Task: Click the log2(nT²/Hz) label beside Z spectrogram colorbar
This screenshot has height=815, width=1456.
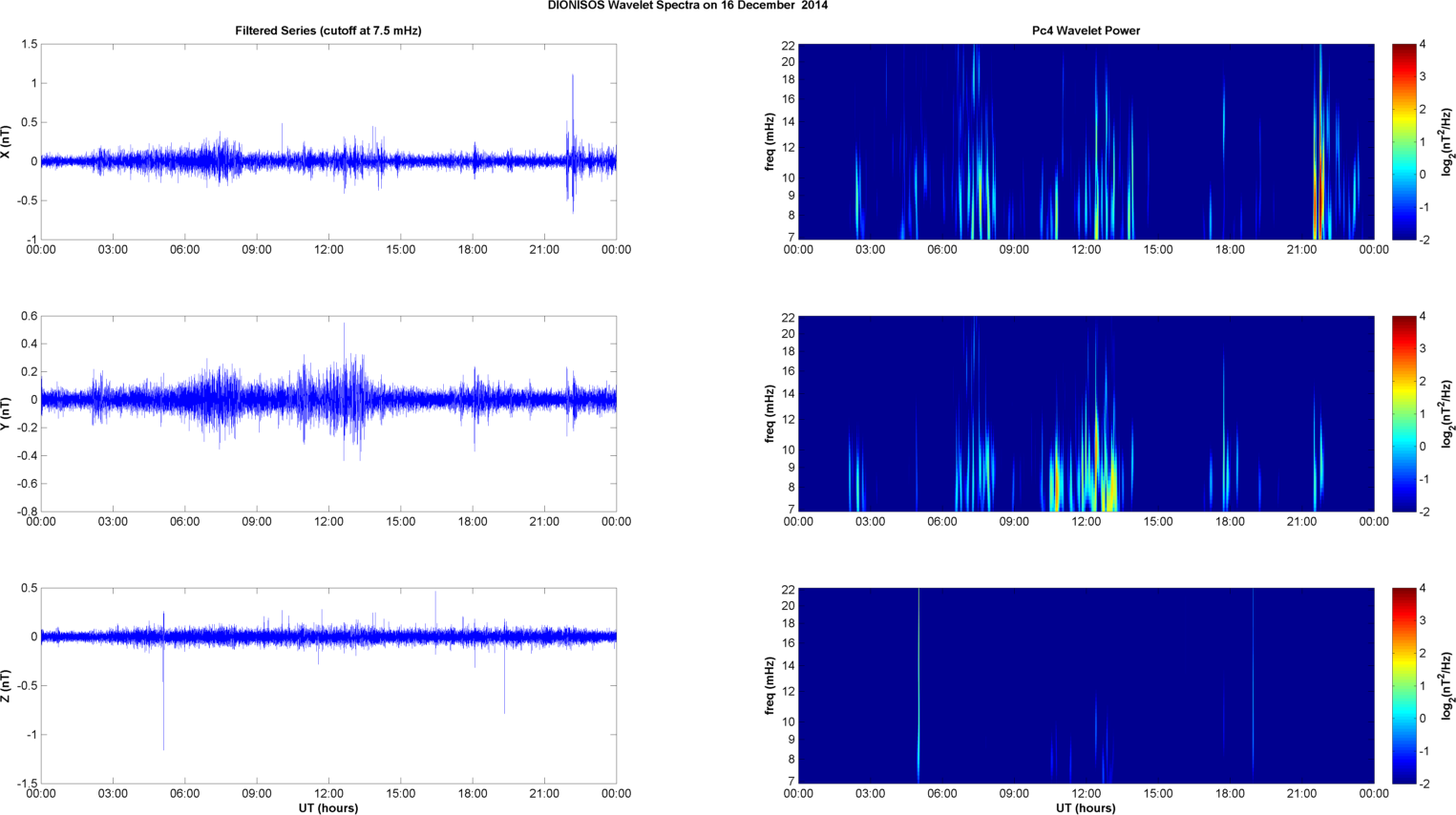Action: (1447, 686)
